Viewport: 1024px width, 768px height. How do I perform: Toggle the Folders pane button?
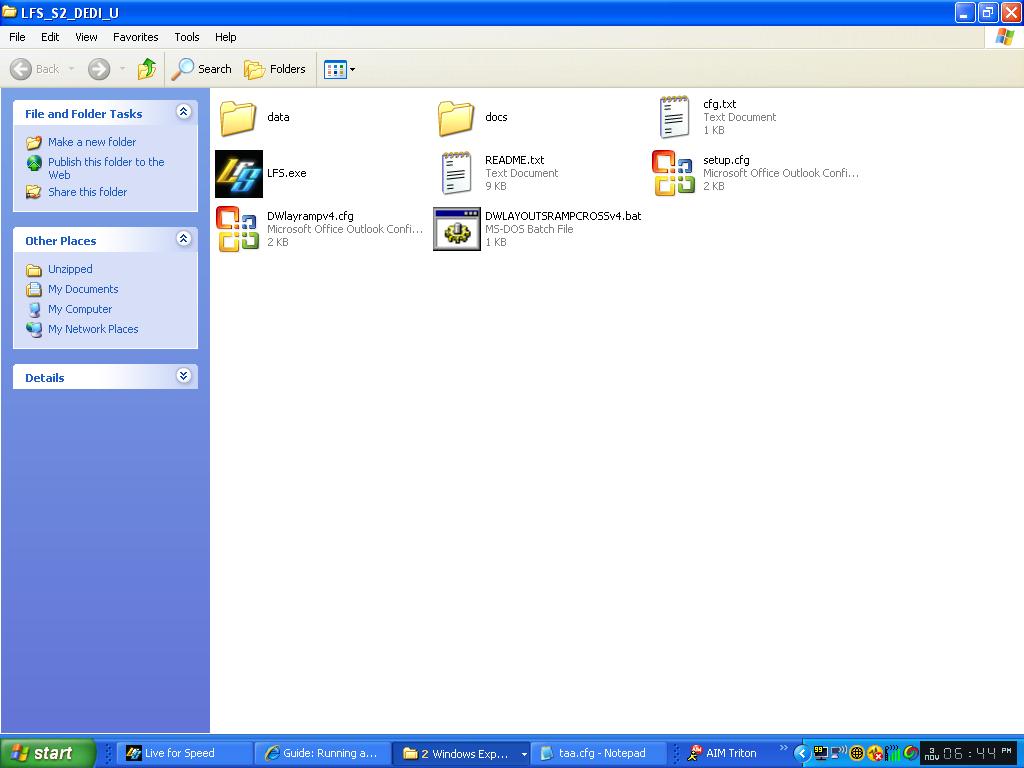coord(275,69)
